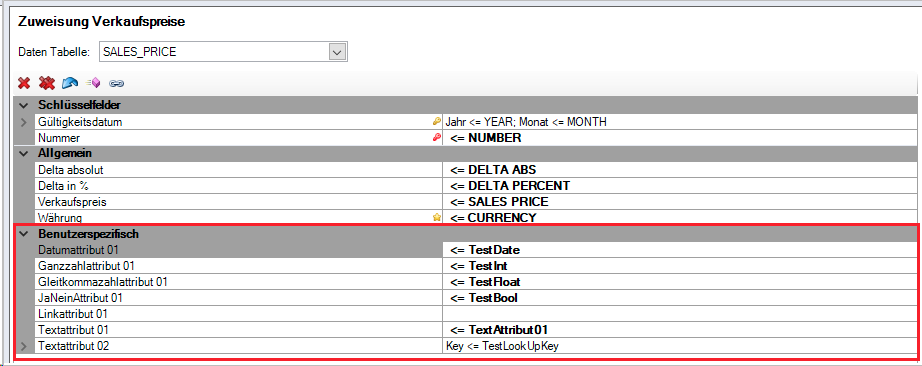Click the purple cube assign icon
Screen dimensions: 922x366
(93, 83)
